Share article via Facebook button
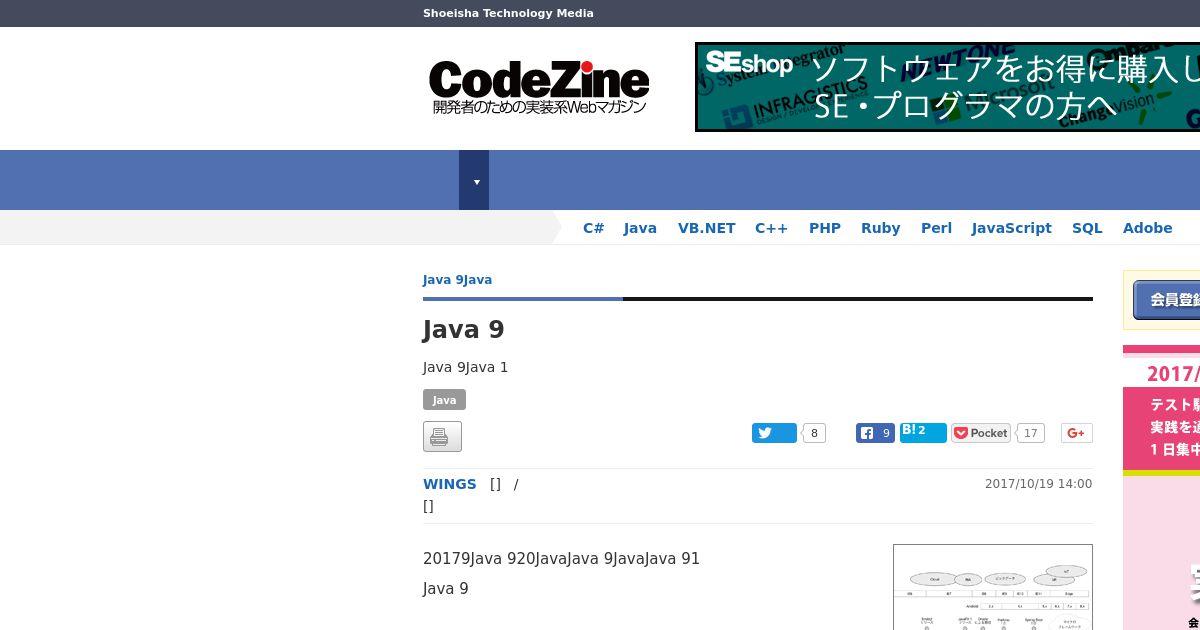Viewport: 1200px width, 630px height. coord(875,433)
